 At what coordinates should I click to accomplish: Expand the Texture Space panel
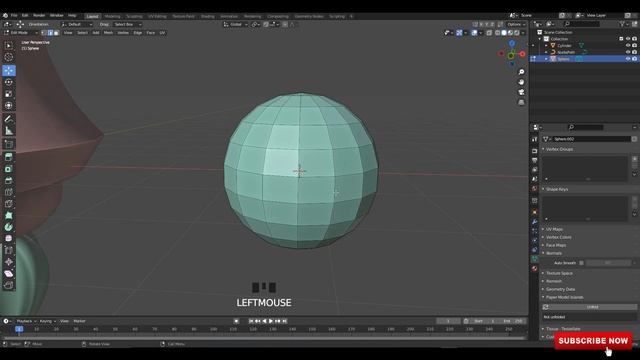pos(559,273)
